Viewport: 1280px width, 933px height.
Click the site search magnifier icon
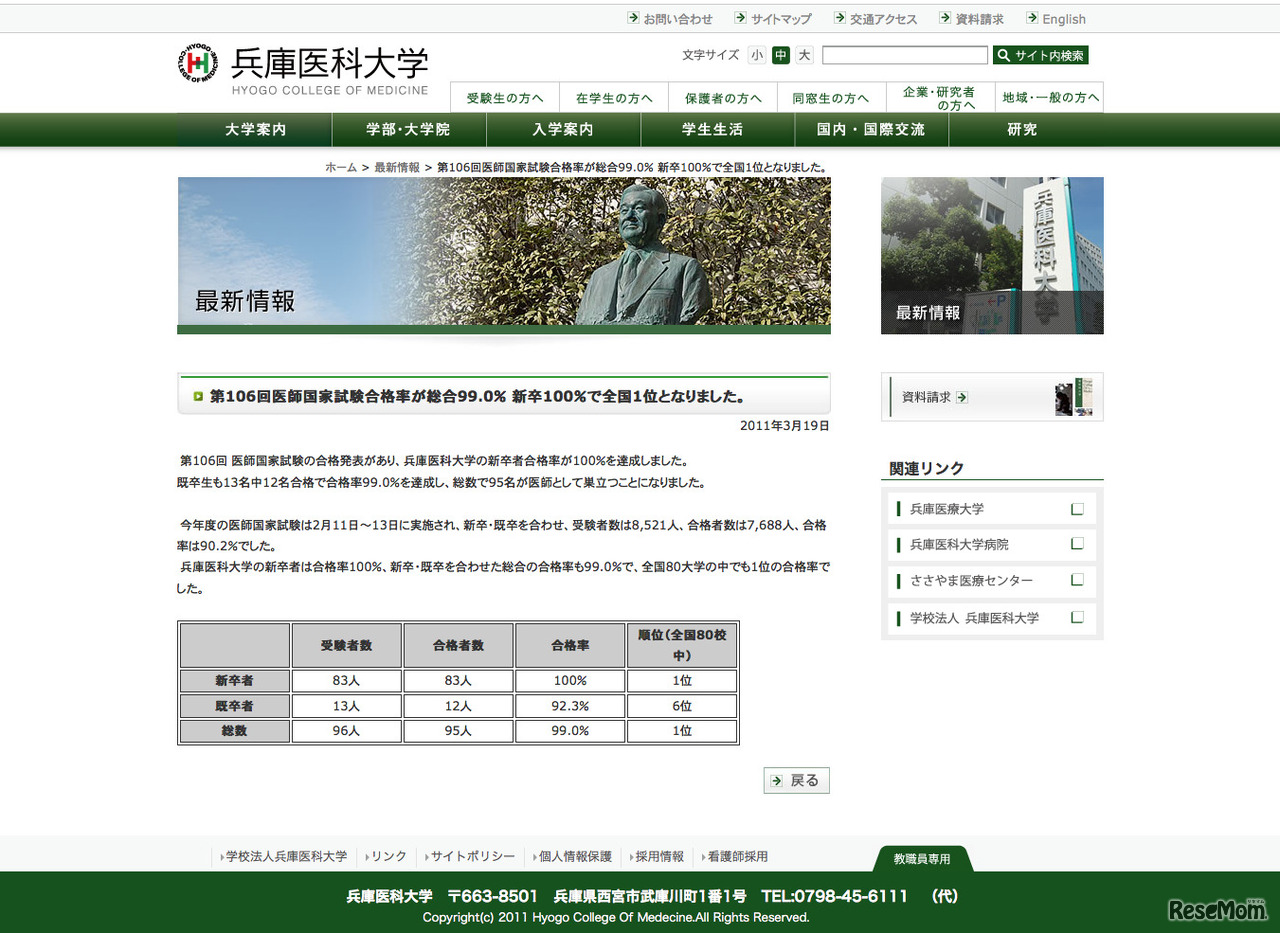1005,55
